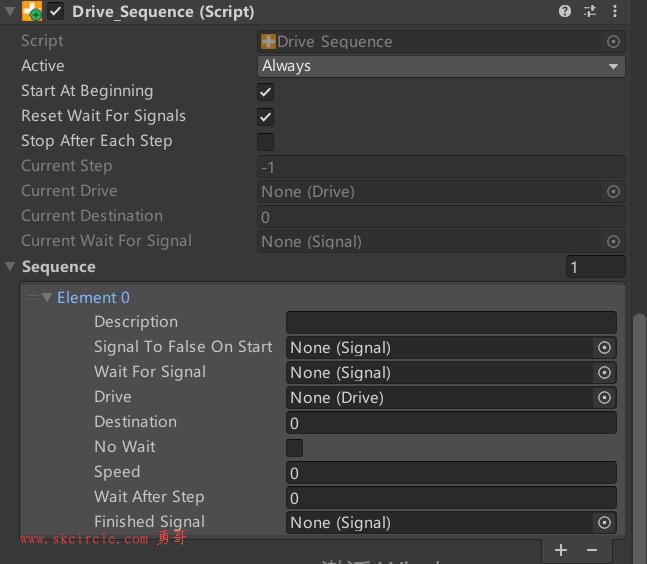
Task: Enable Stop After Each Step checkbox
Action: click(x=265, y=142)
